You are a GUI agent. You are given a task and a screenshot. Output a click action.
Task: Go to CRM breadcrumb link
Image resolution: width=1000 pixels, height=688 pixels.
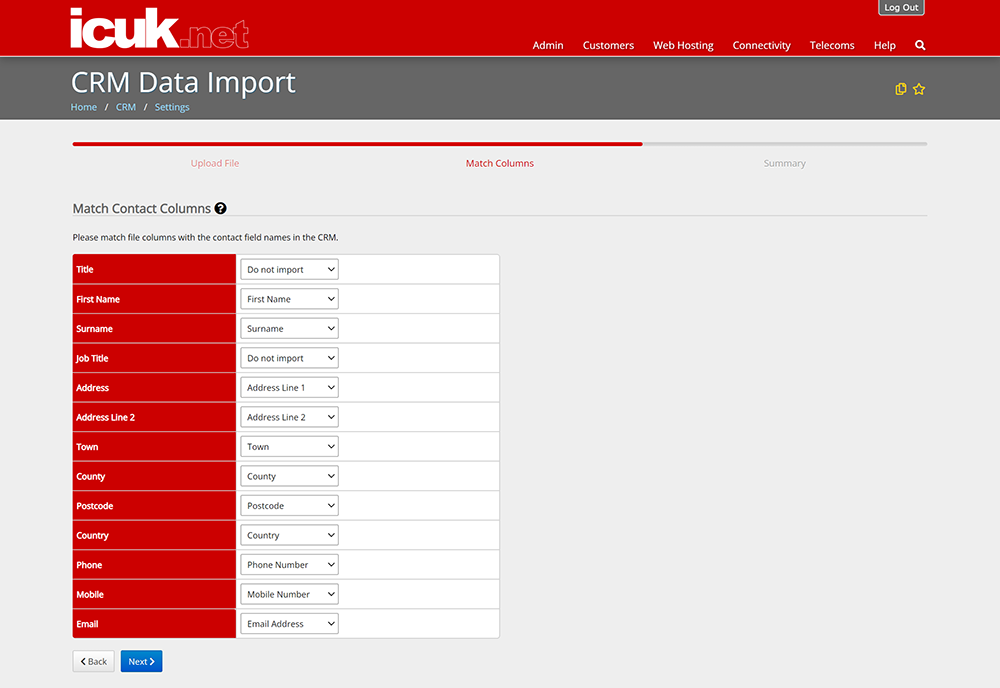pos(126,107)
